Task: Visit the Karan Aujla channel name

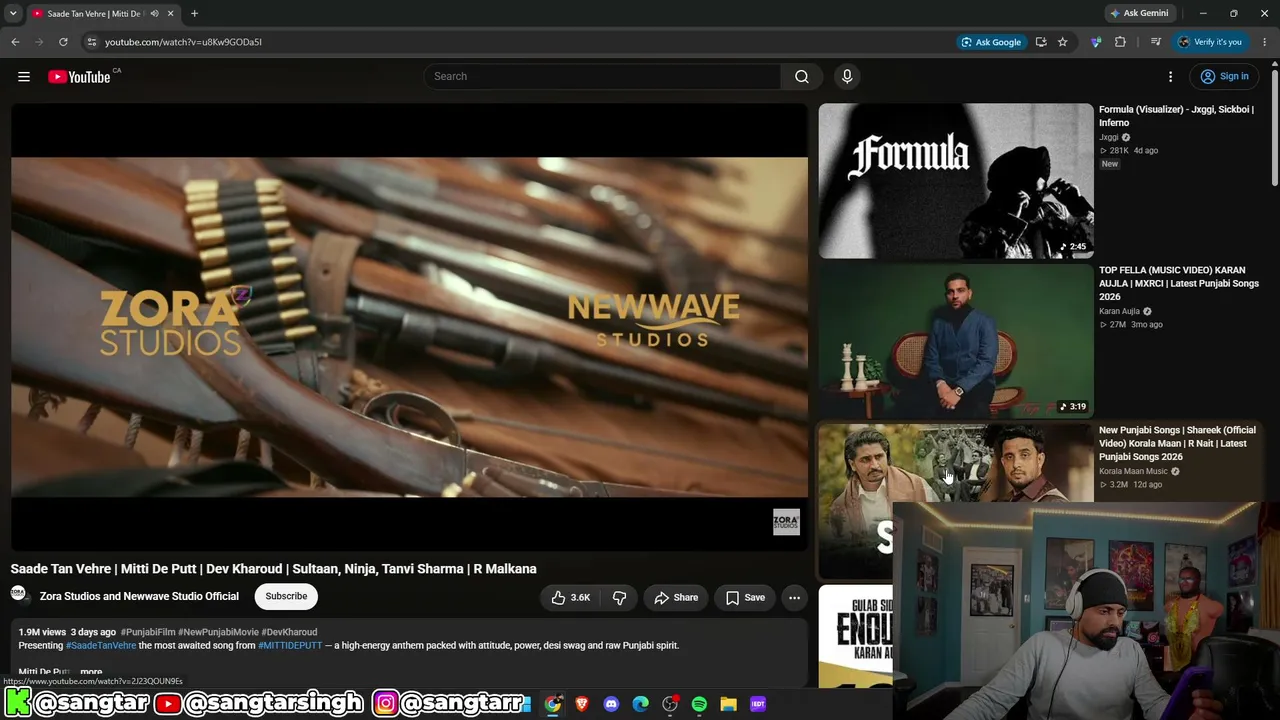Action: coord(1119,311)
